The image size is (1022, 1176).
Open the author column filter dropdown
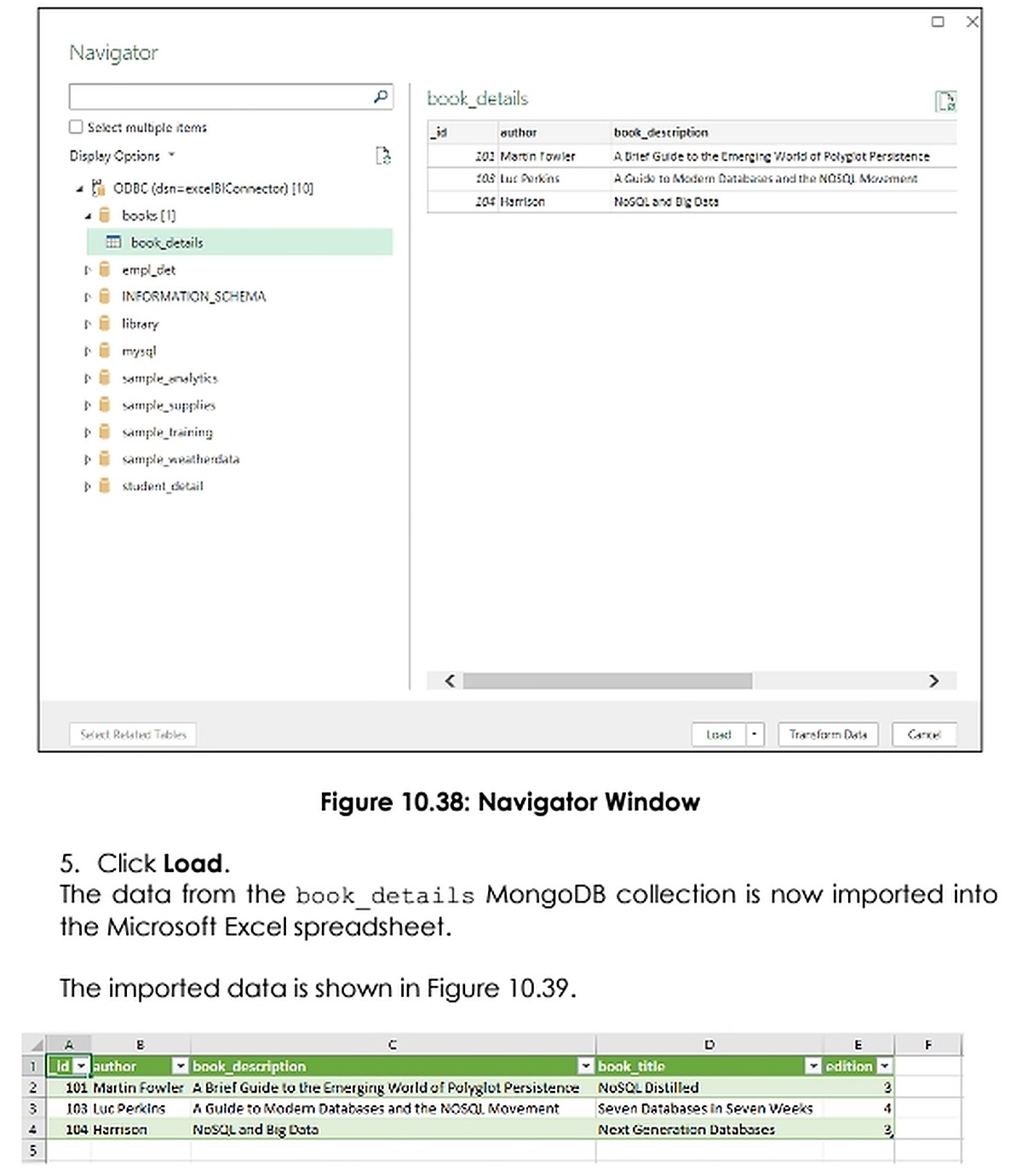(x=181, y=1066)
